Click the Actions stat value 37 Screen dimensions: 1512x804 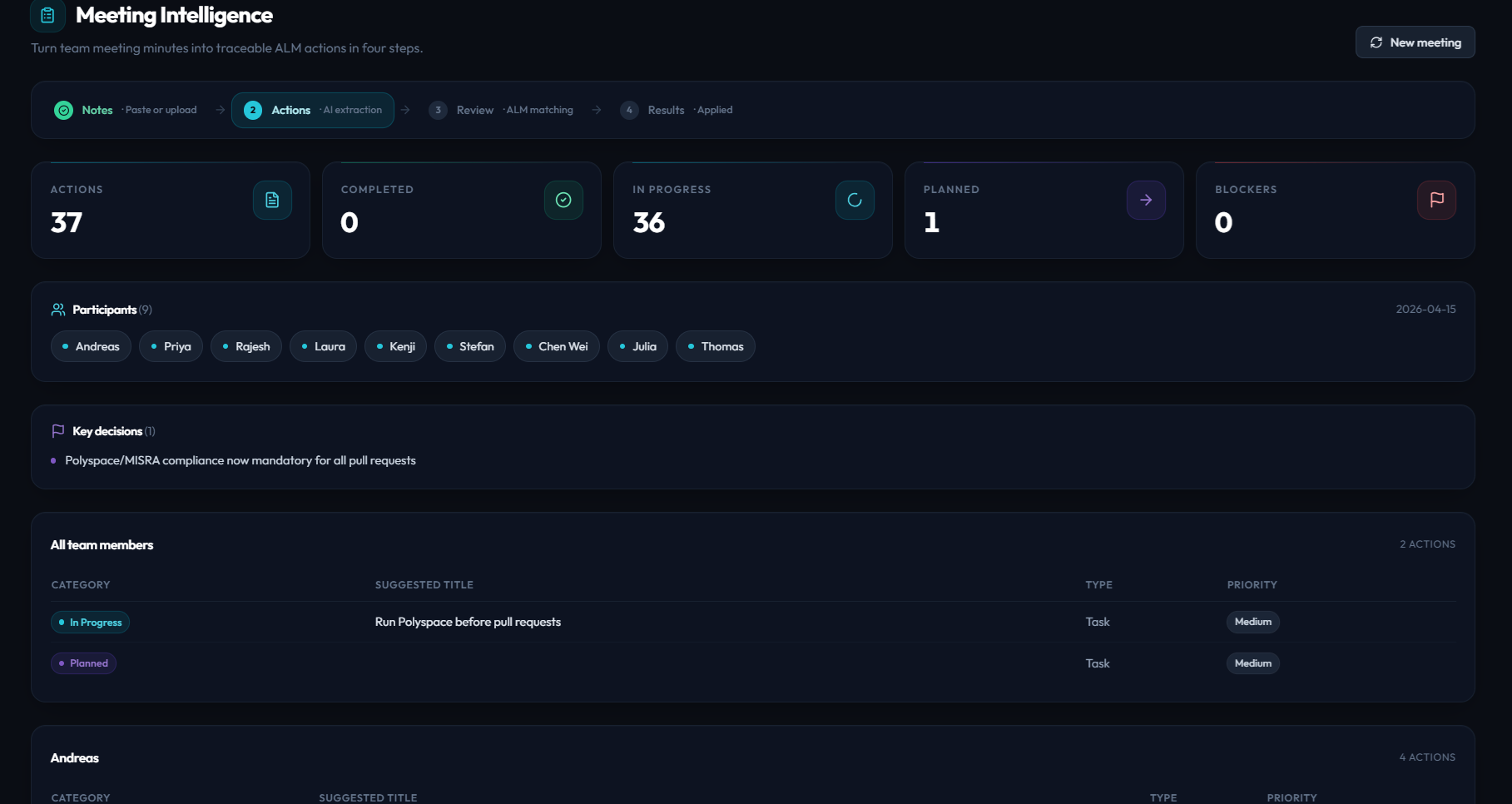67,222
